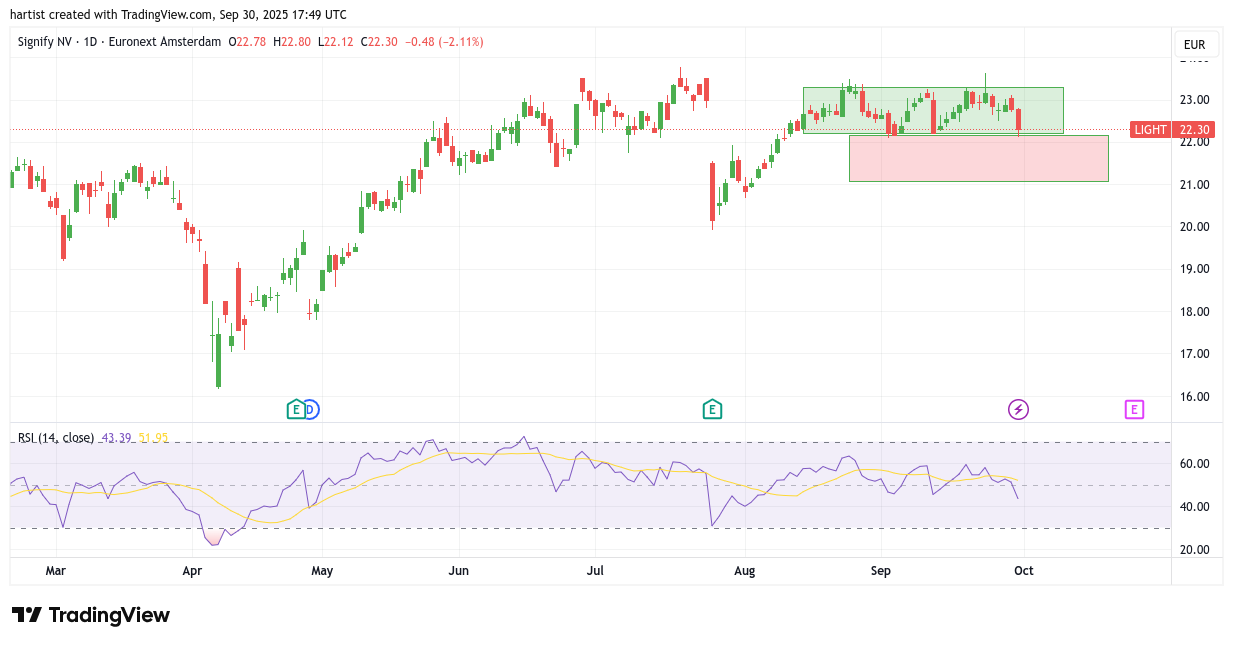Viewport: 1233px width, 645px height.
Task: Click the Oct label on the time axis
Action: [1023, 571]
